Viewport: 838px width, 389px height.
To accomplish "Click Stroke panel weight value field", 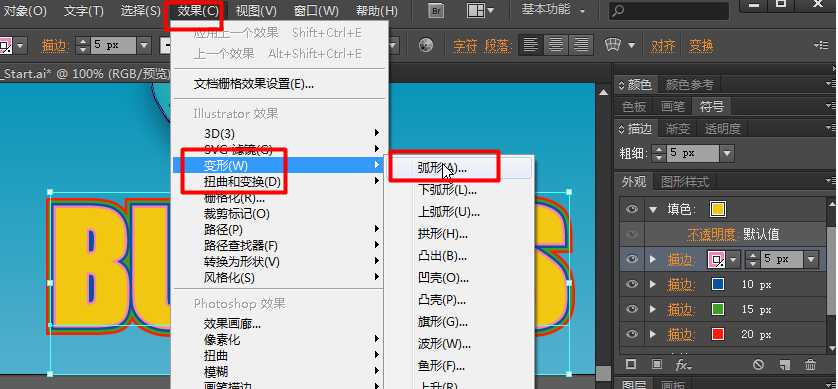I will pyautogui.click(x=693, y=154).
